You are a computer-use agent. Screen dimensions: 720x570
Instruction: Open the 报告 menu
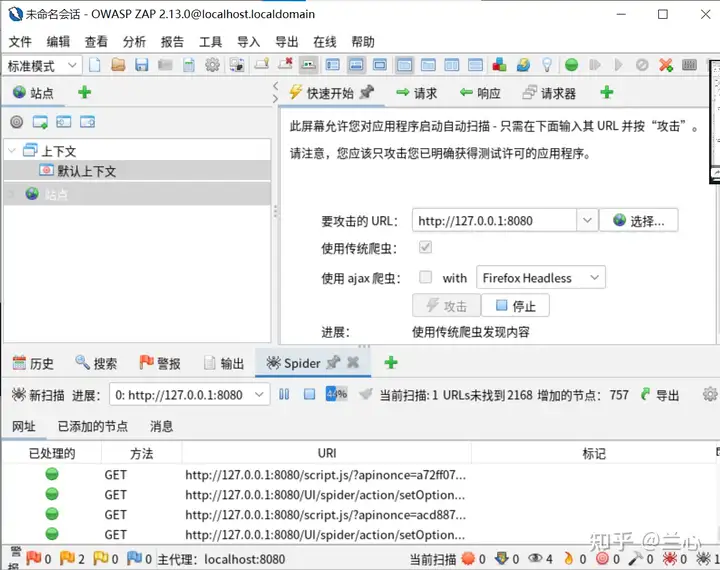click(x=172, y=42)
